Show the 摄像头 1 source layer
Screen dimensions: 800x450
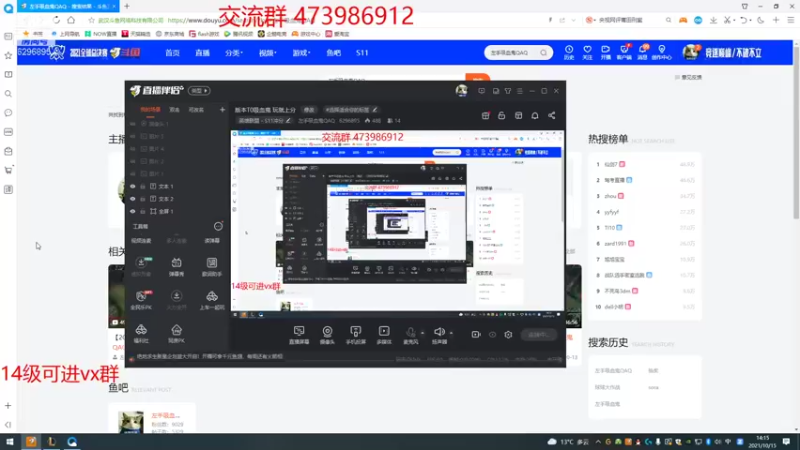click(133, 124)
